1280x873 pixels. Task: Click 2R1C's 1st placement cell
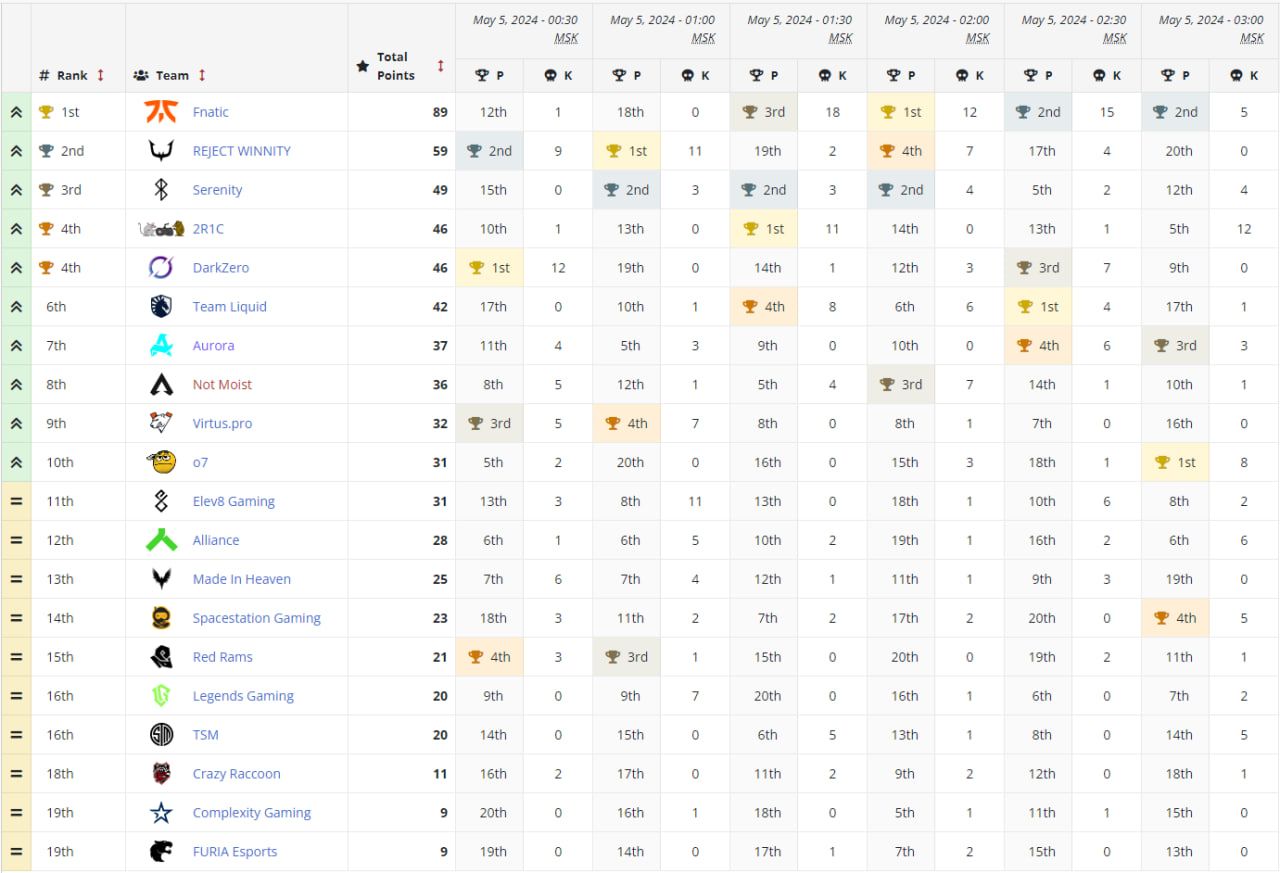(x=765, y=229)
